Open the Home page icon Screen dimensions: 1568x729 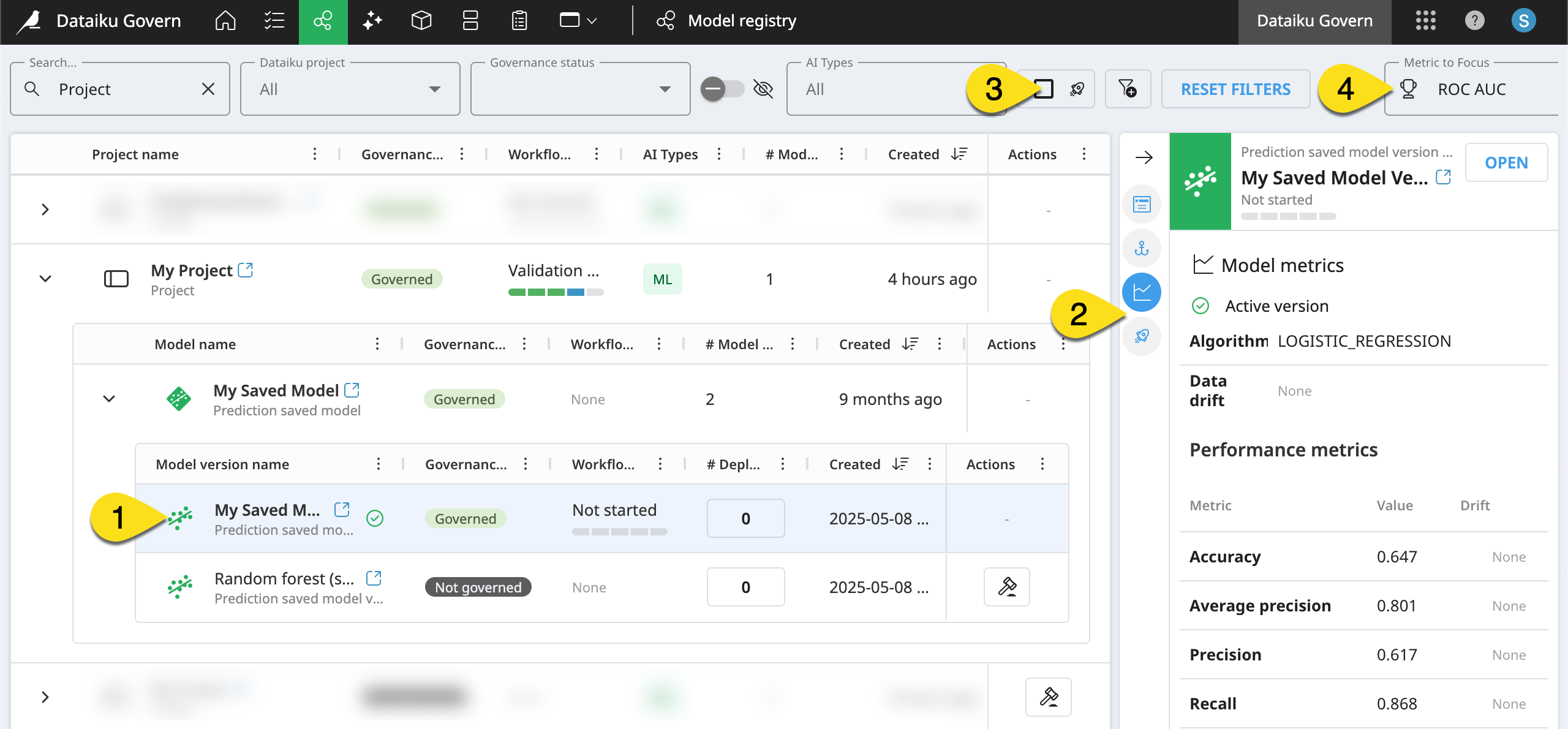click(225, 21)
